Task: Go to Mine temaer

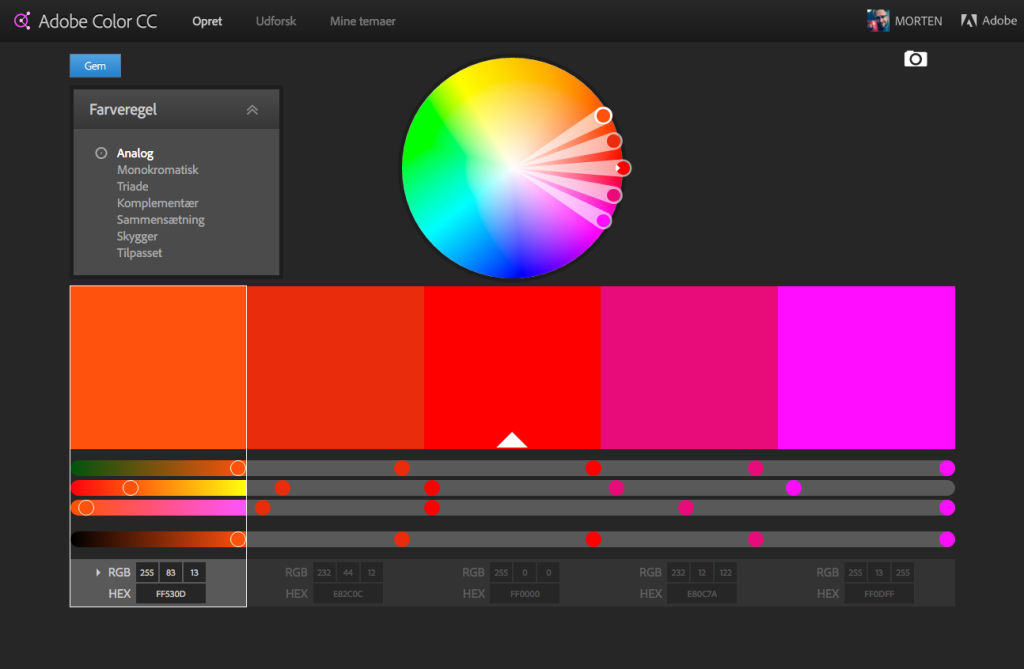Action: [362, 20]
